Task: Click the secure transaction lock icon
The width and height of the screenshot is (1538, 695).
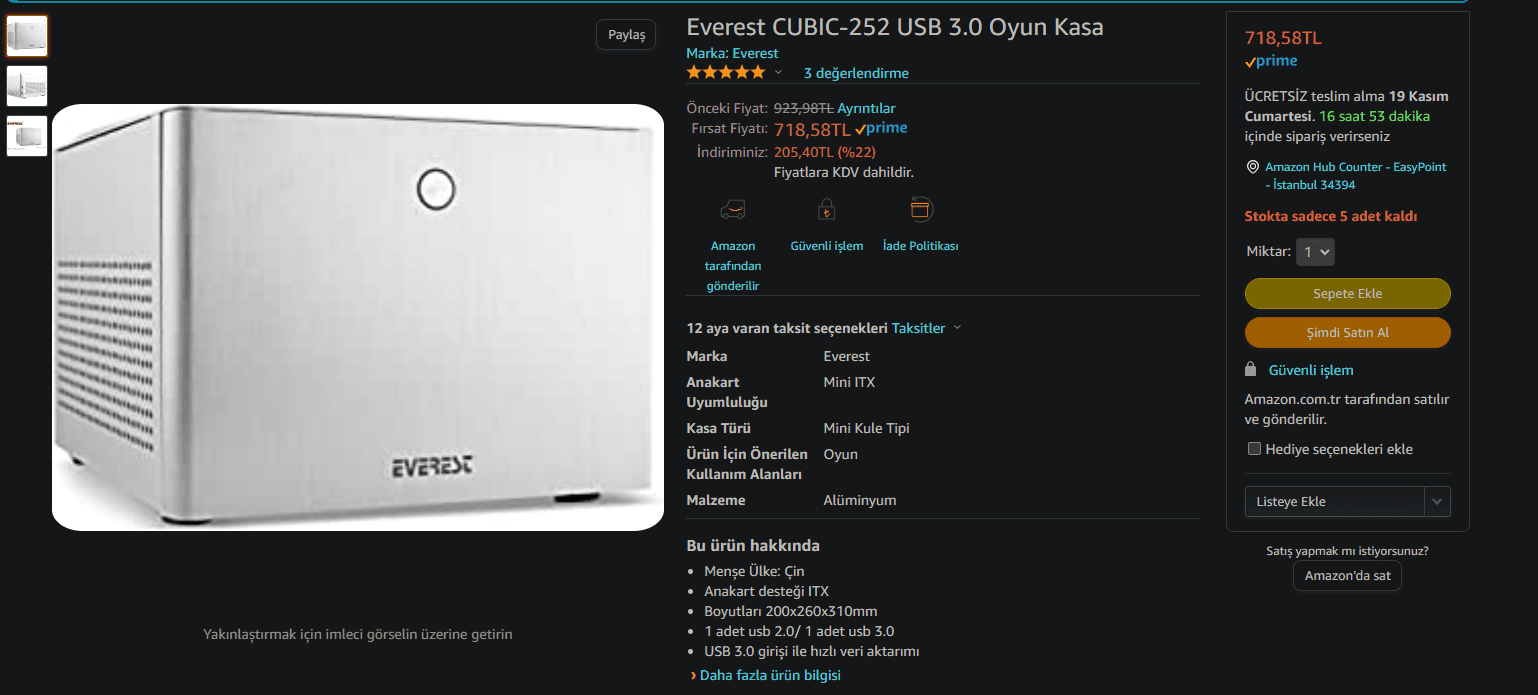Action: (826, 209)
